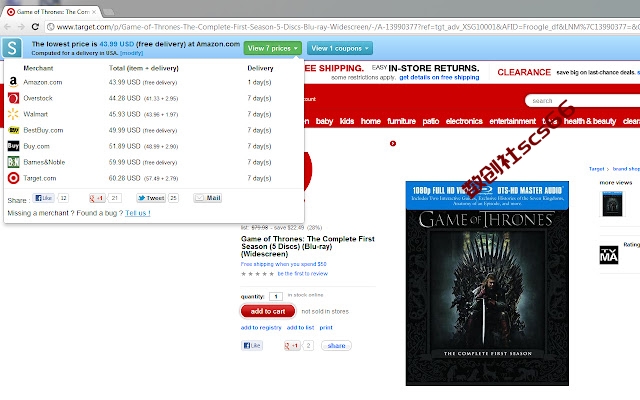
Task: Open the Amazon.com merchant link
Action: pyautogui.click(x=42, y=82)
